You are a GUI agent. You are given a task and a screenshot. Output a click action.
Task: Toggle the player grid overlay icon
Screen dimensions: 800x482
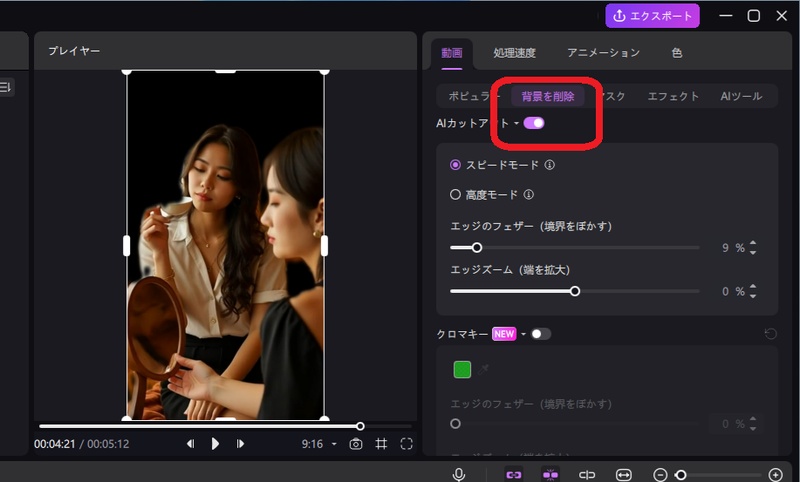(381, 444)
